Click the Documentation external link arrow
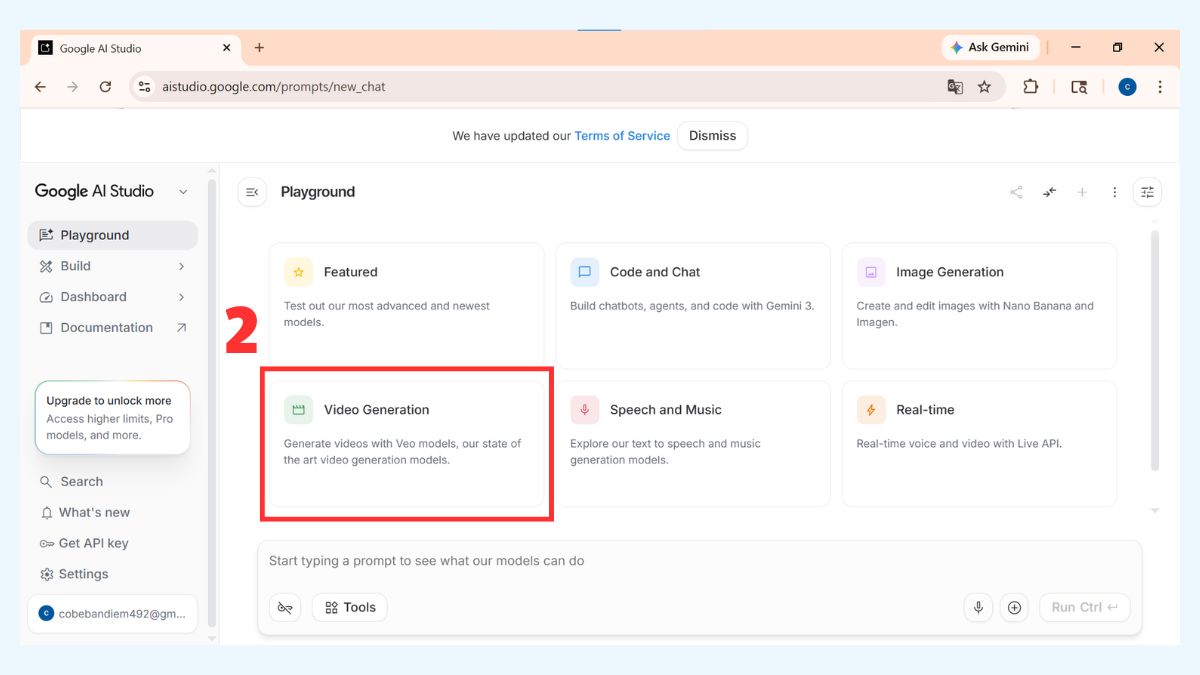This screenshot has width=1200, height=675. (x=181, y=328)
